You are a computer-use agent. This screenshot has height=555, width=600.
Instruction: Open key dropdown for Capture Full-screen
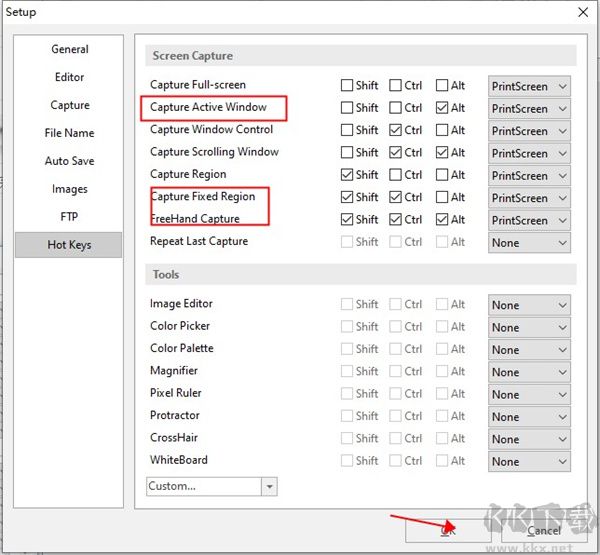pyautogui.click(x=529, y=86)
